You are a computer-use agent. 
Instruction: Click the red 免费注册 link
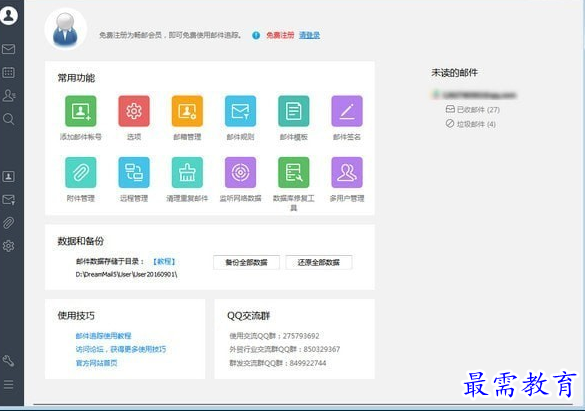pyautogui.click(x=280, y=35)
